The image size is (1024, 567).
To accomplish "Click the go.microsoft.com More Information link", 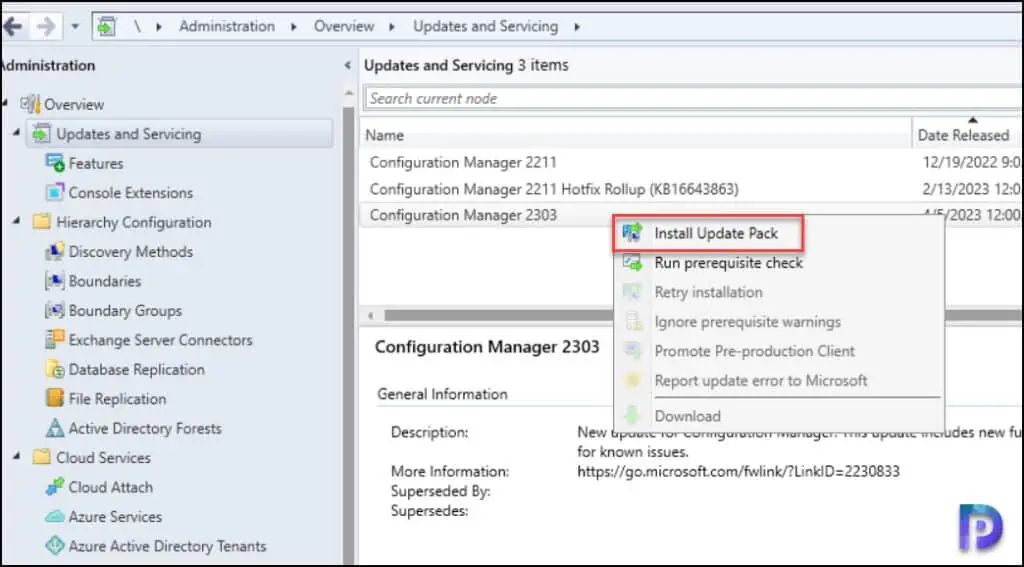I will coord(738,471).
